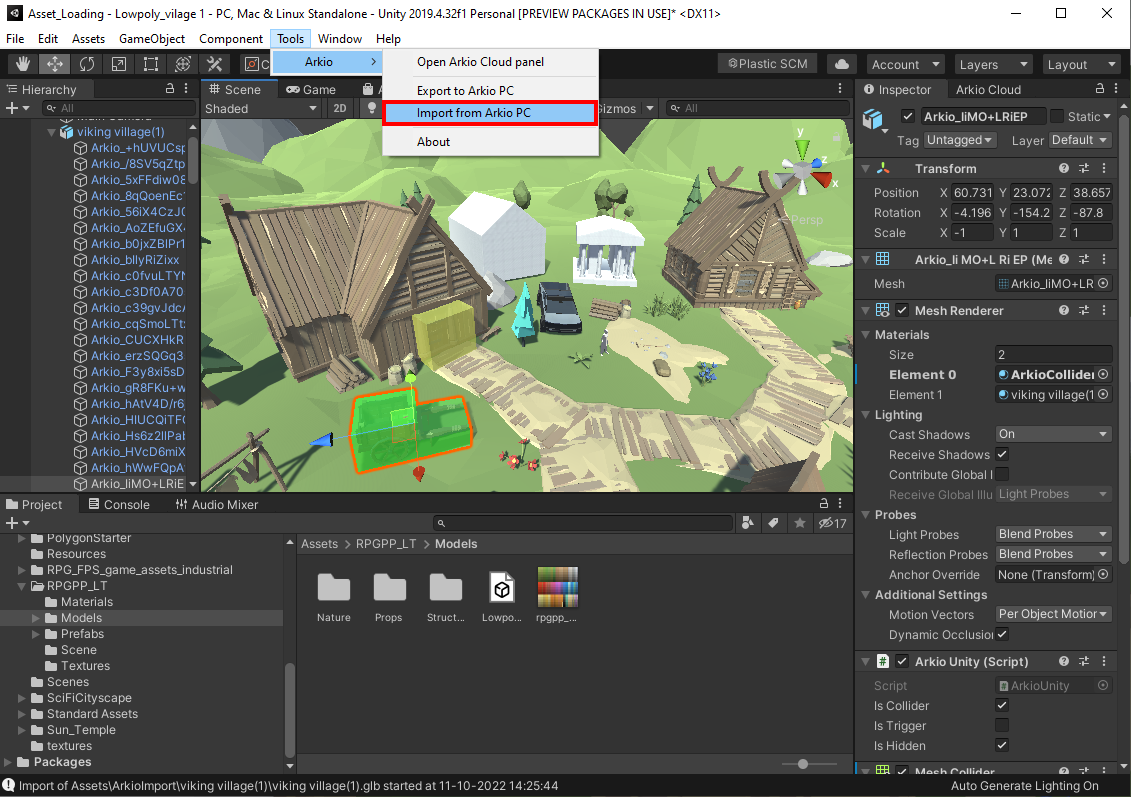
Task: Click the Position X value field
Action: [972, 193]
